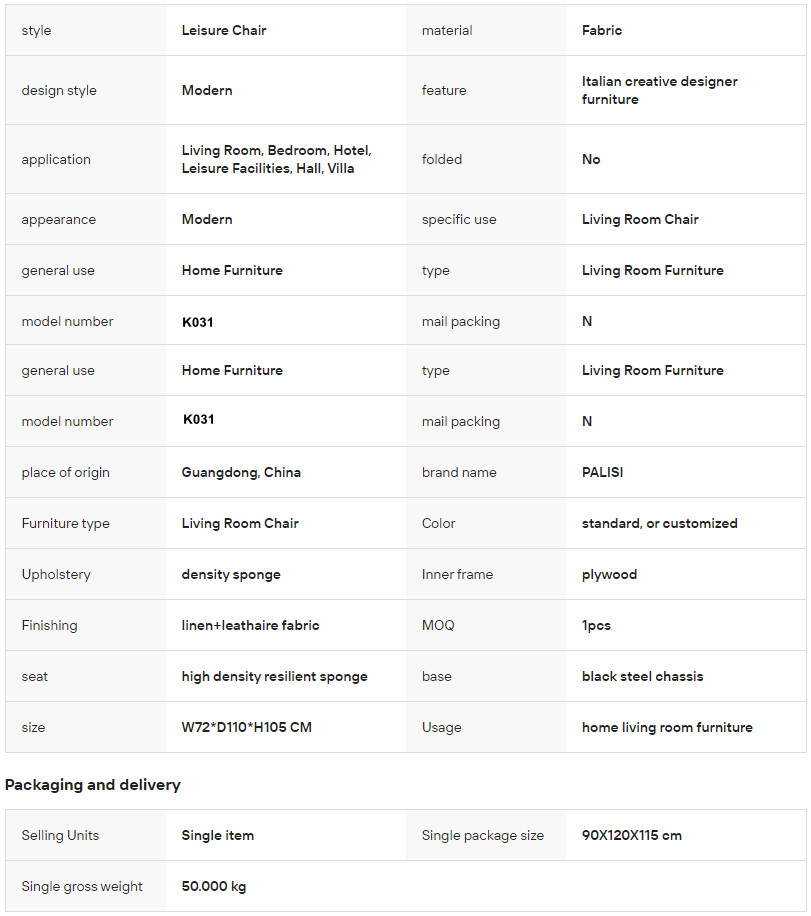
Task: Click the 'standard, or customized' color value
Action: 659,523
